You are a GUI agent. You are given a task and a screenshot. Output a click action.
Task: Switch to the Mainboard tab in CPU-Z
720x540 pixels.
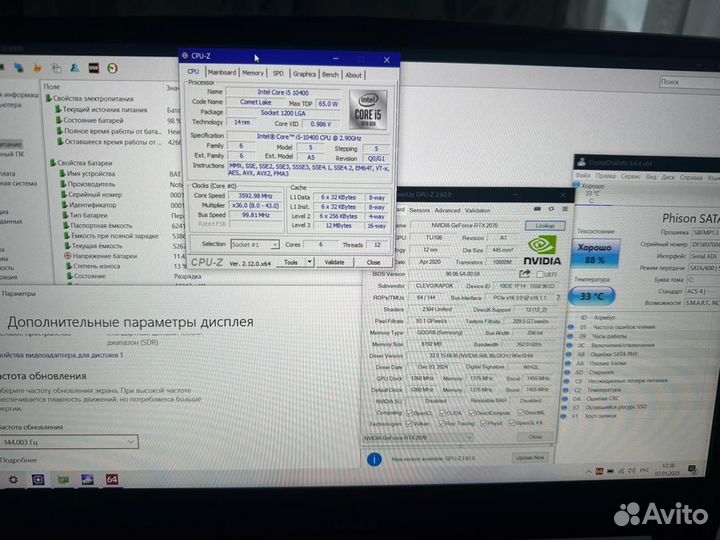coord(222,73)
